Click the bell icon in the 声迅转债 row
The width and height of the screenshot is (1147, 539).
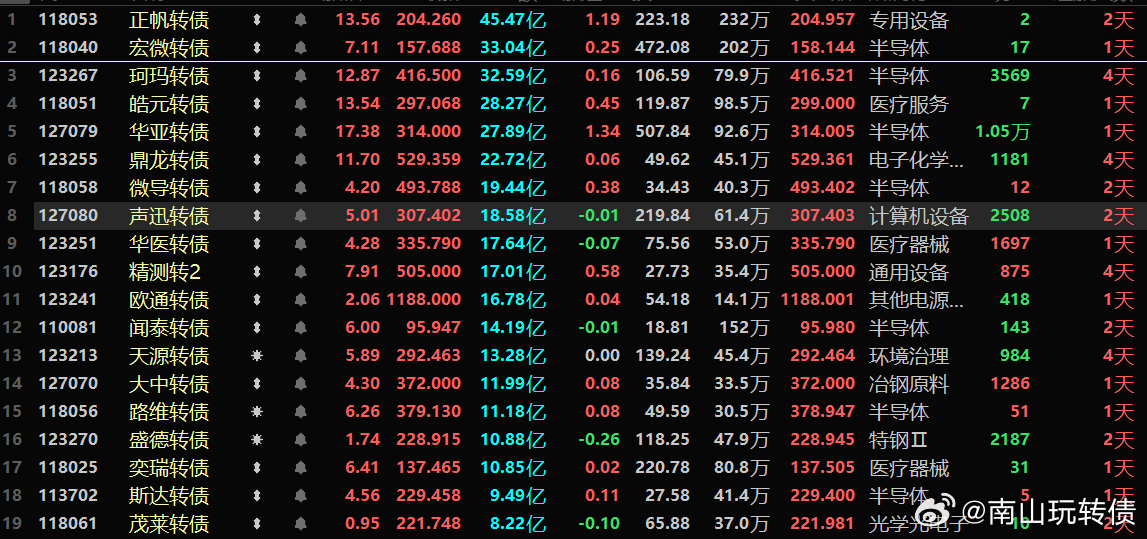tap(300, 216)
